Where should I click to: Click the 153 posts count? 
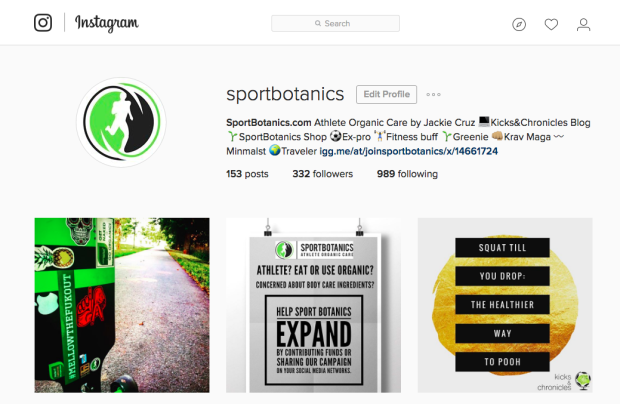point(247,174)
